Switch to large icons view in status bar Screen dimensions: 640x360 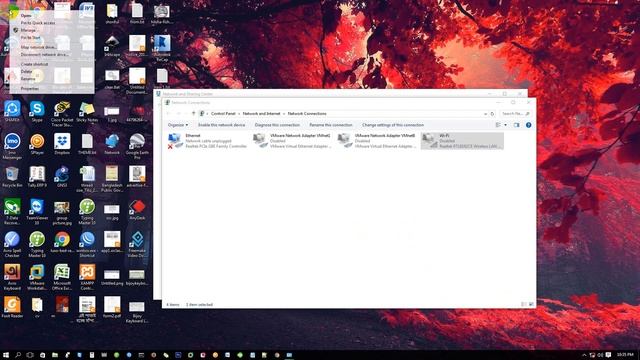tap(531, 304)
